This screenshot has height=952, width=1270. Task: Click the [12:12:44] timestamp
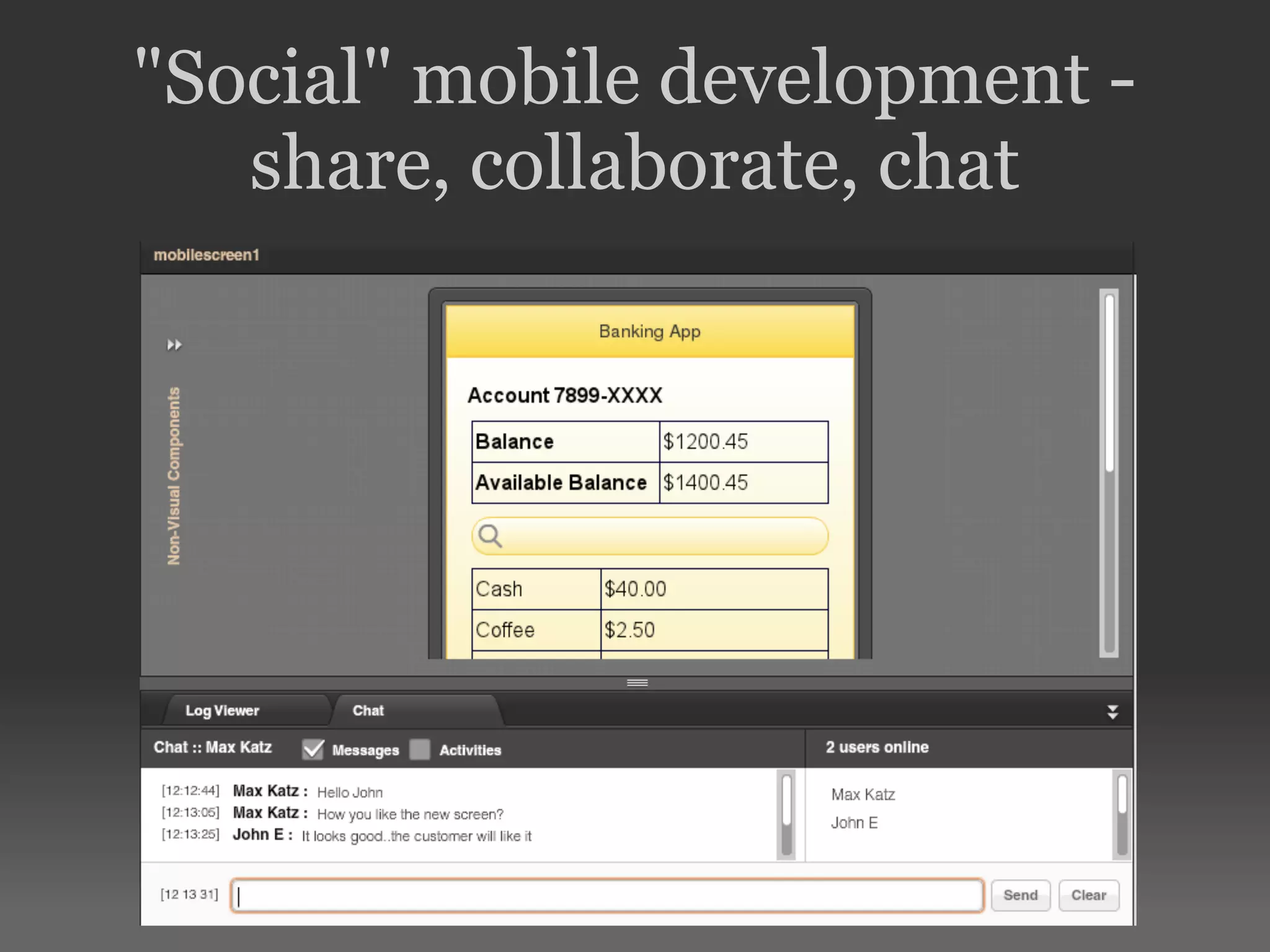190,791
